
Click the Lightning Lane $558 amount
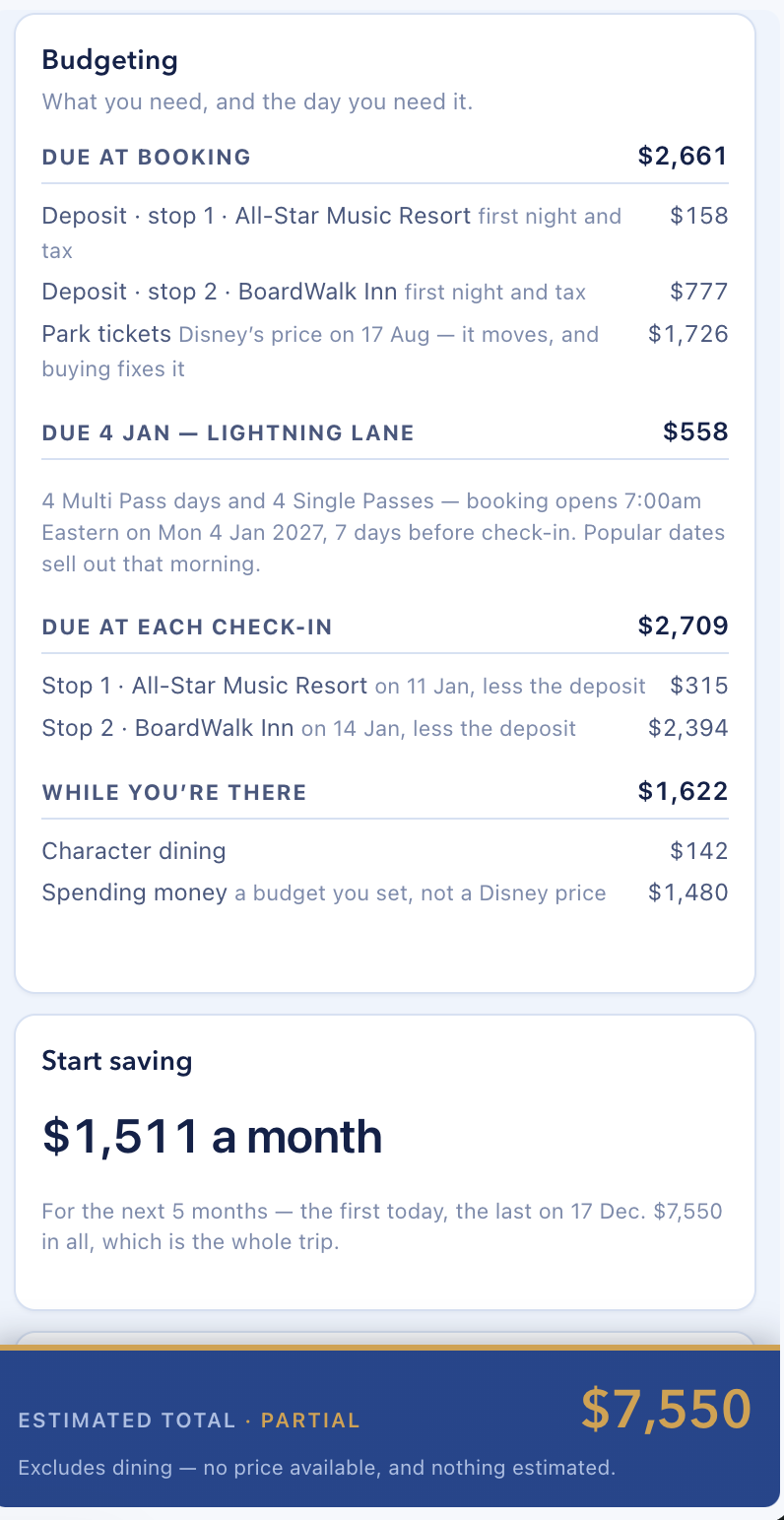pos(695,431)
